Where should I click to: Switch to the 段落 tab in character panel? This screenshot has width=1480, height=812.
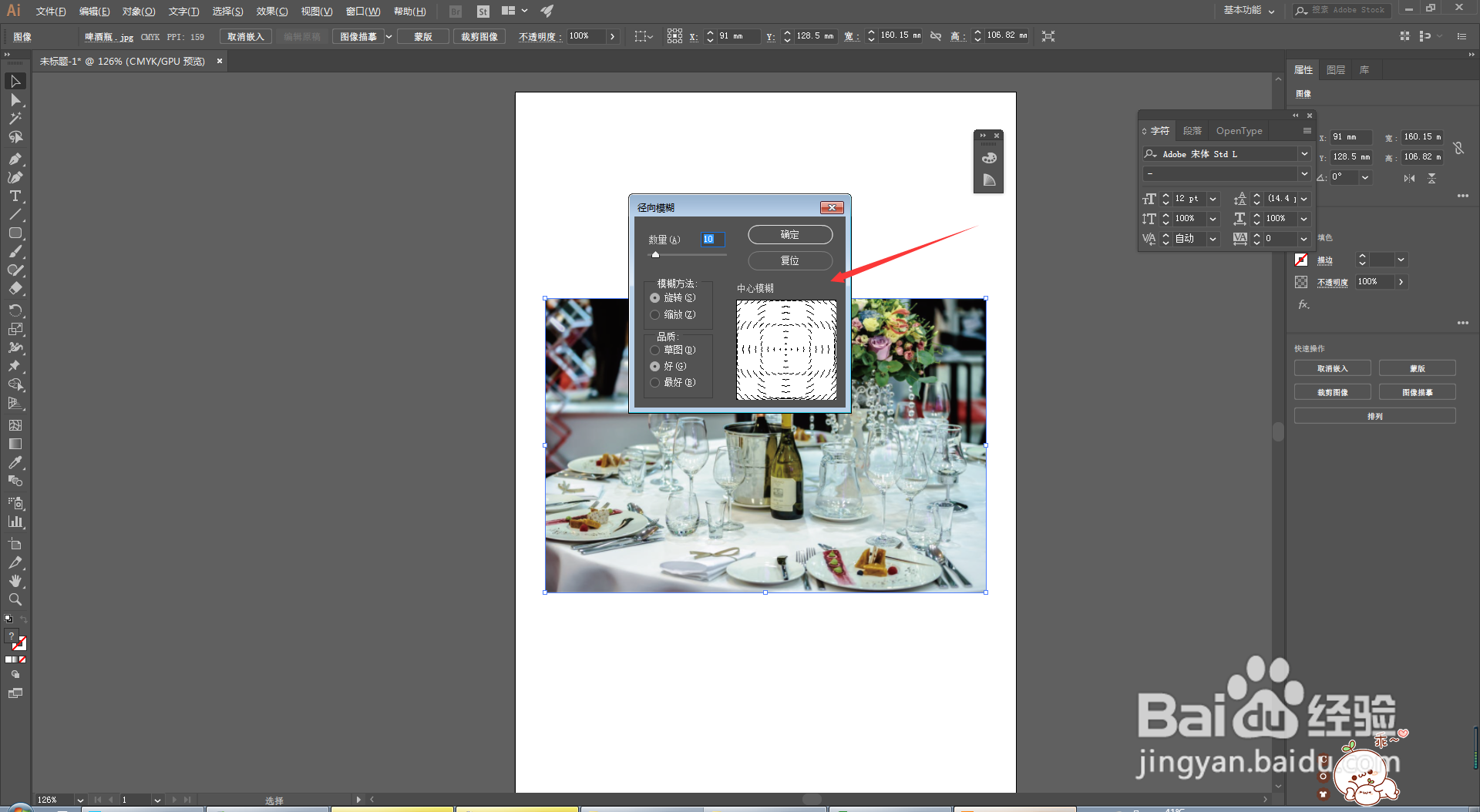coord(1192,131)
